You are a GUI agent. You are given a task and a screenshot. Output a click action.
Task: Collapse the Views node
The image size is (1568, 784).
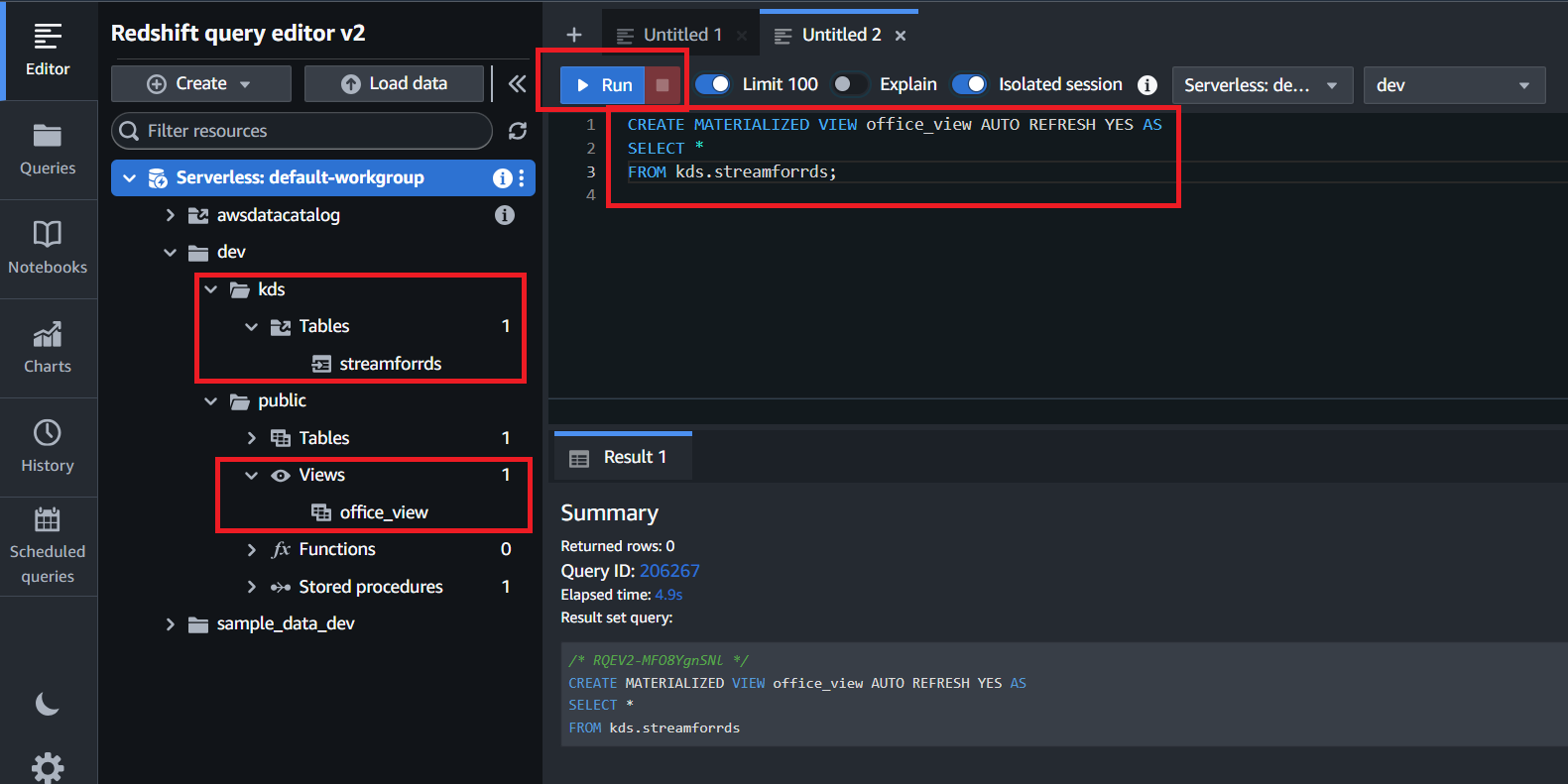point(251,476)
